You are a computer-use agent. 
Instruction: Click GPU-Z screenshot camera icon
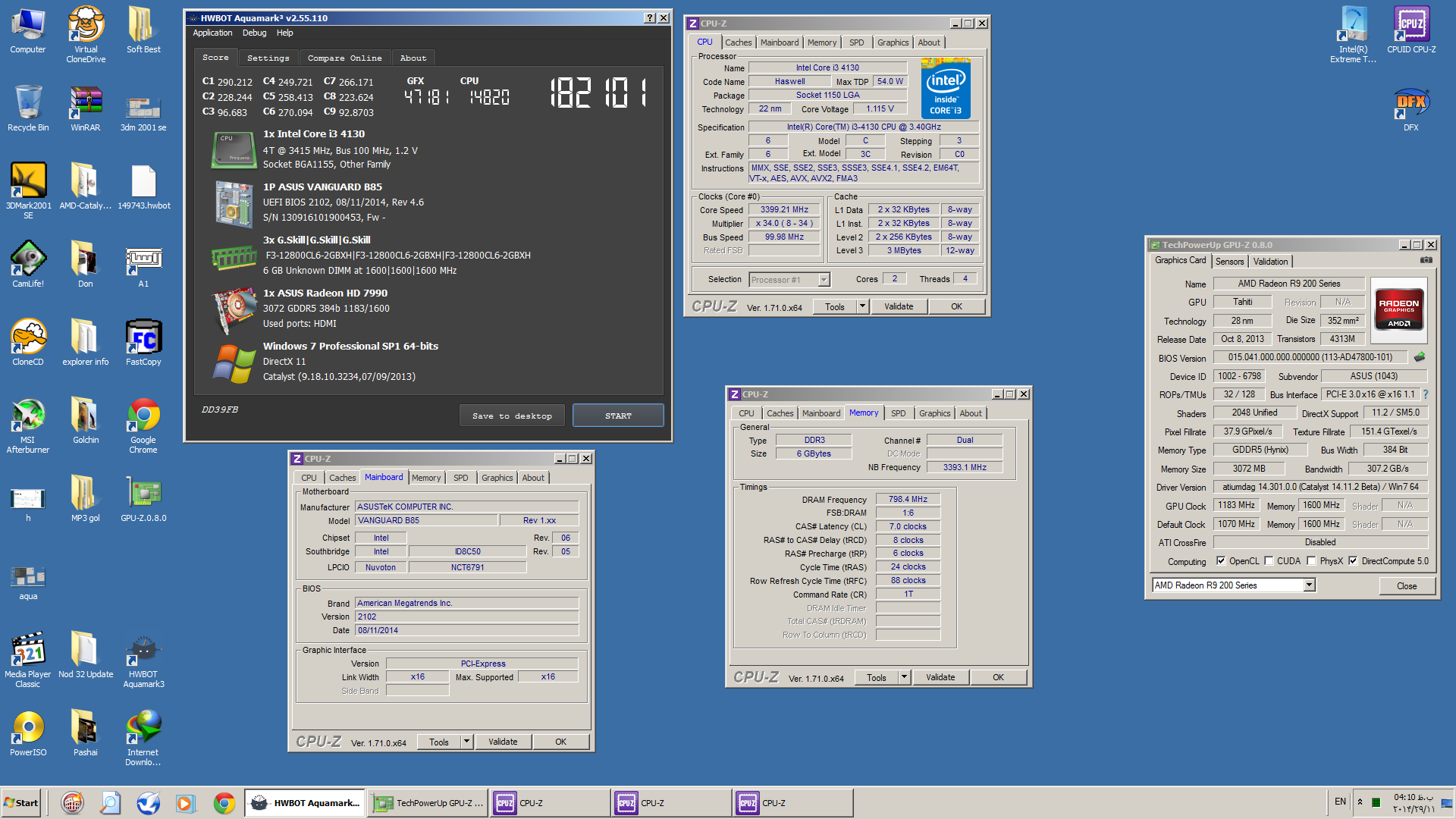tap(1426, 260)
